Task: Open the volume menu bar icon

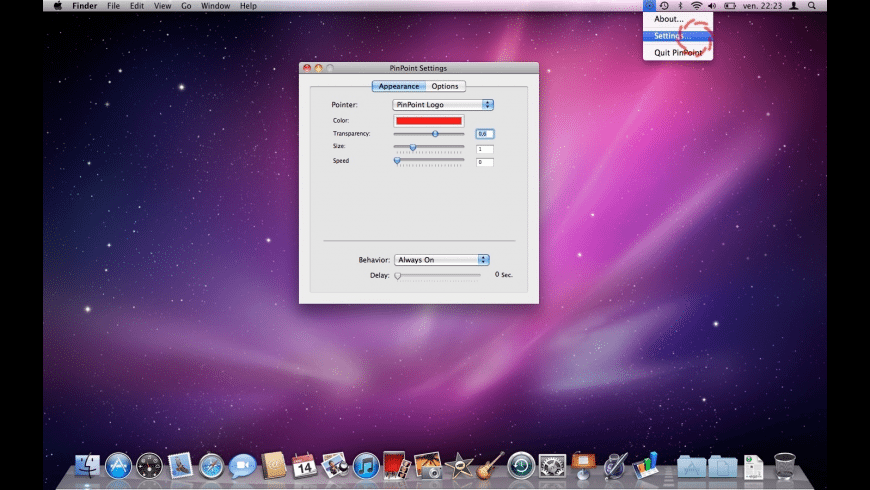Action: 712,6
